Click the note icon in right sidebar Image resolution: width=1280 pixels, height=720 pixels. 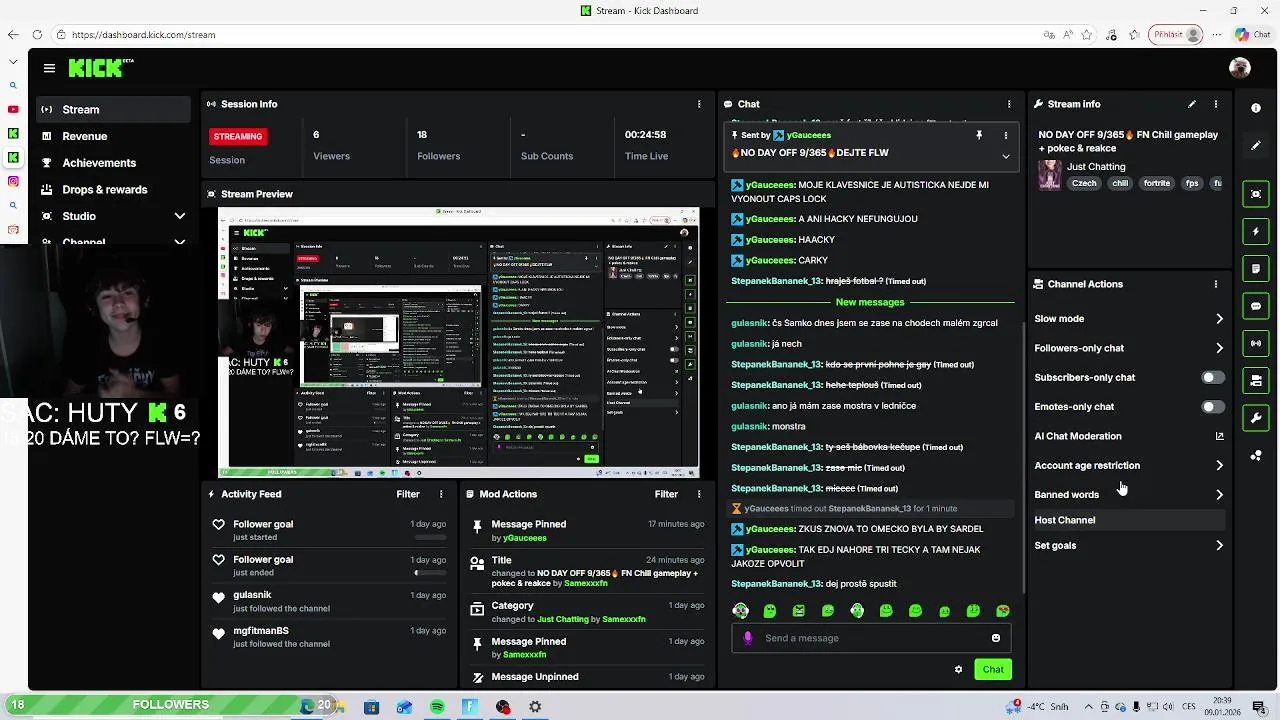click(x=1256, y=269)
